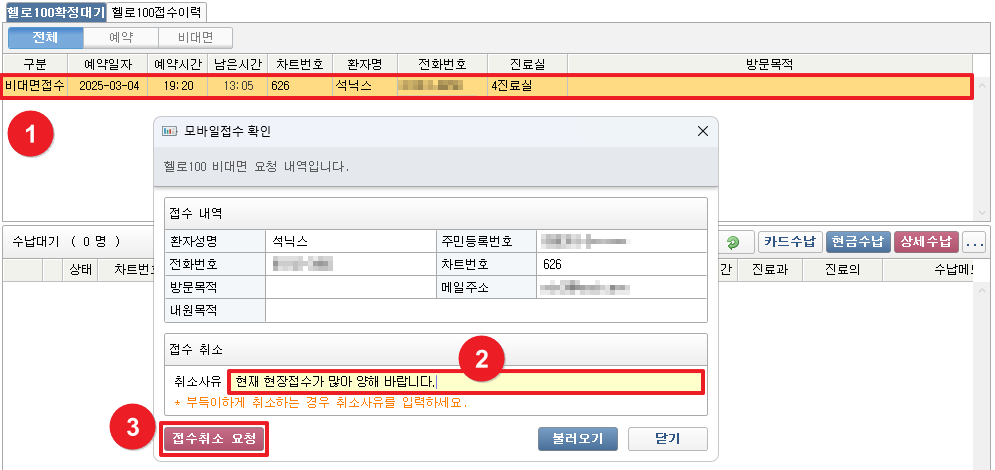Click the 카드수납 button
The height and width of the screenshot is (470, 995).
coord(790,242)
